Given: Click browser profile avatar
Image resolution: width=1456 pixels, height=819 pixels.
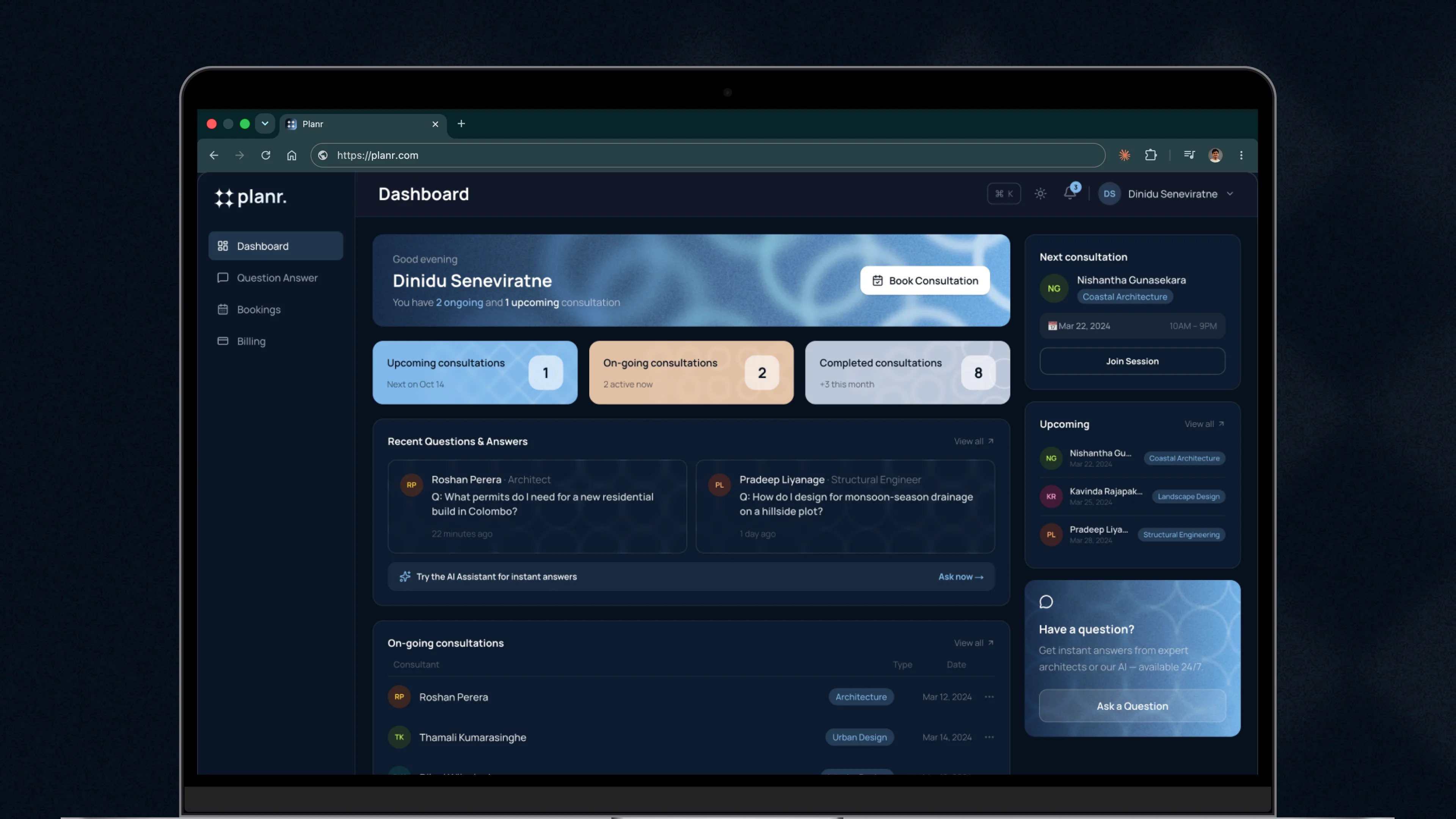Looking at the screenshot, I should pos(1215,155).
